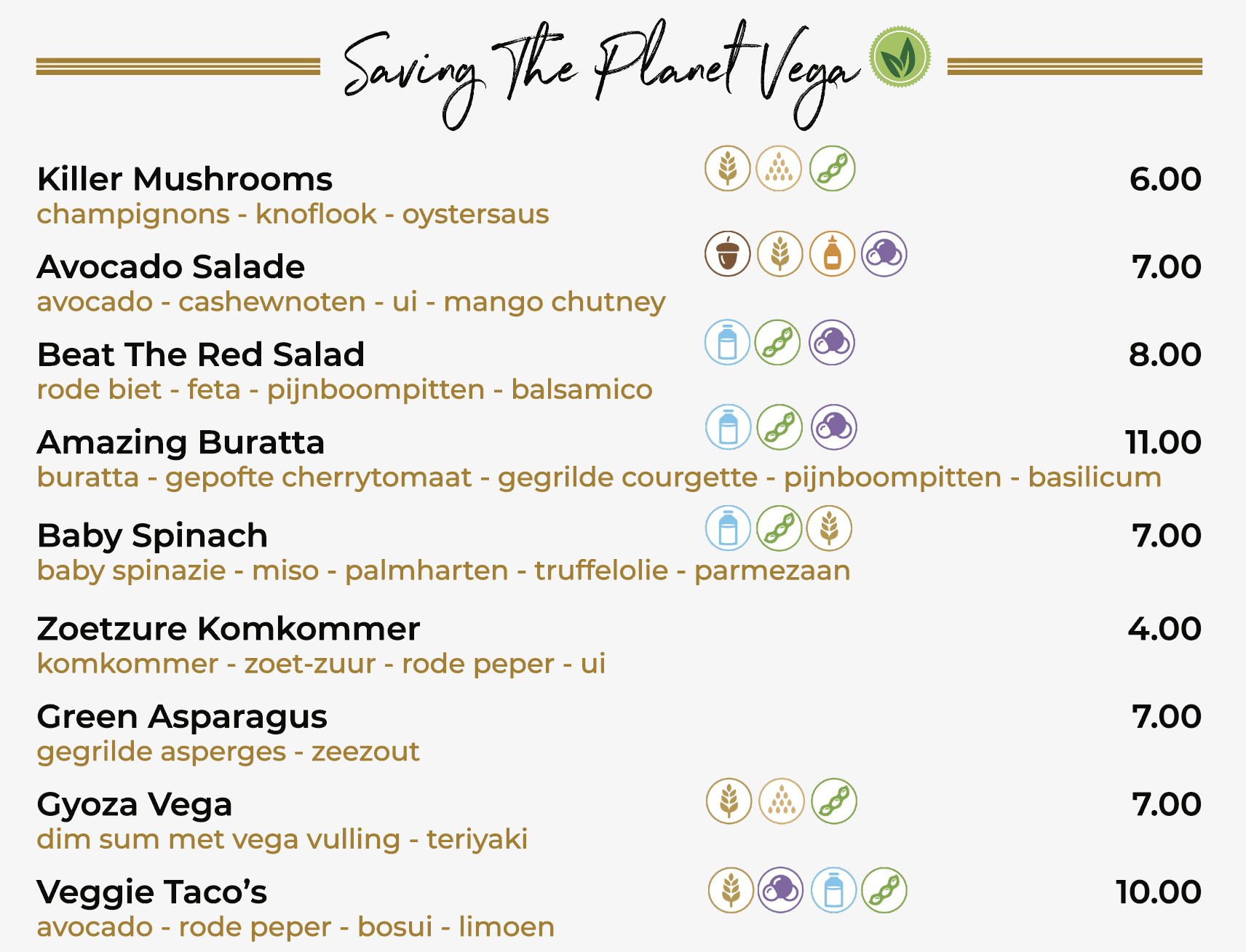Viewport: 1246px width, 952px height.
Task: Click the Saving The Planet Vega heading
Action: point(602,73)
